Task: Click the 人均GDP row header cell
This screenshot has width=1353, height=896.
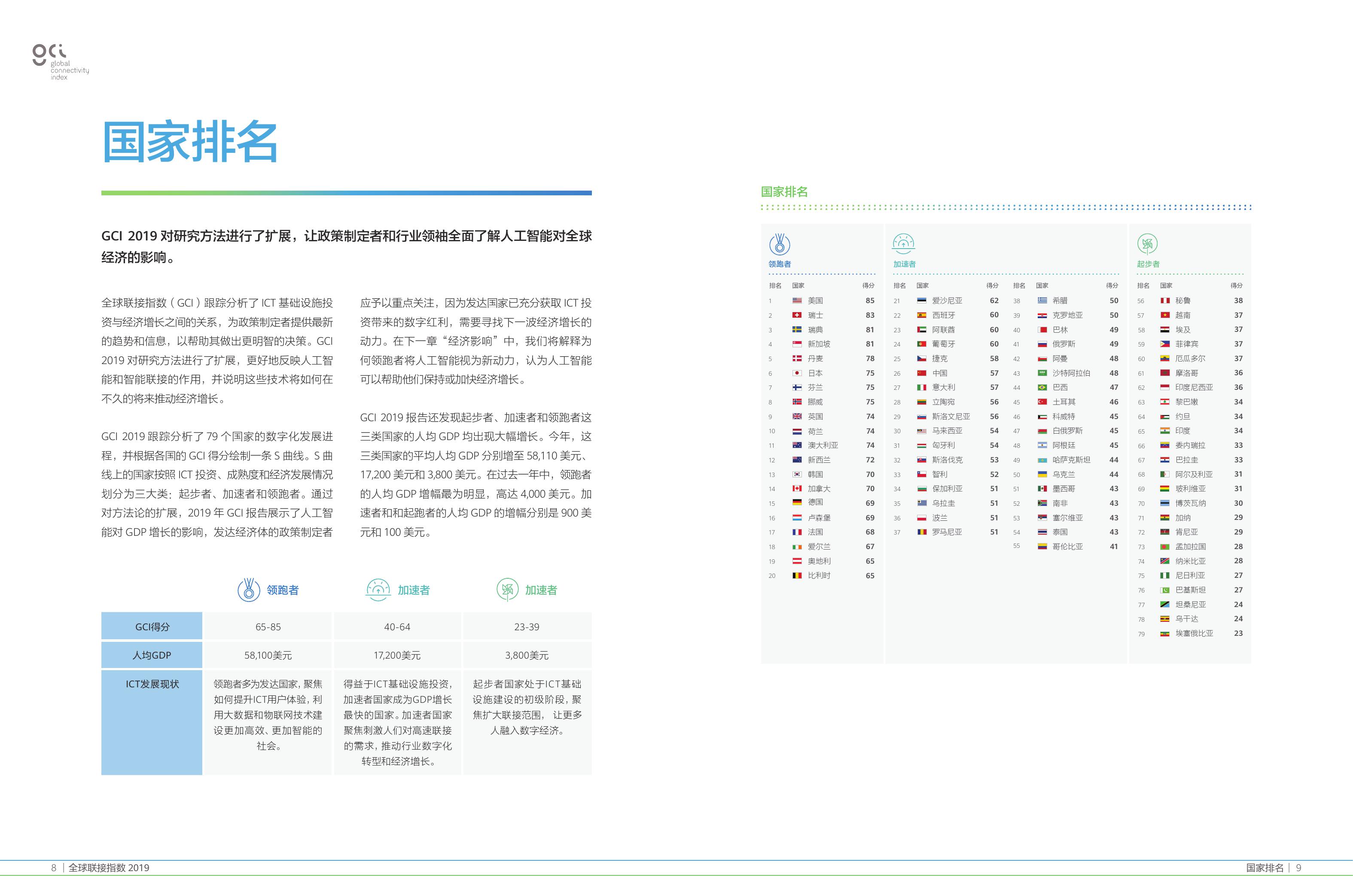Action: pos(152,655)
